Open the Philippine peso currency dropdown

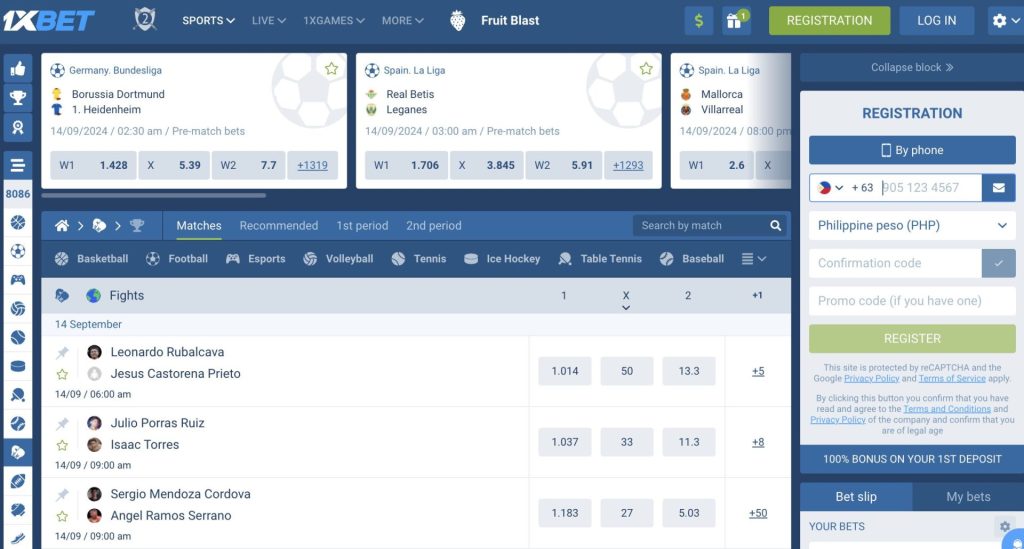912,226
